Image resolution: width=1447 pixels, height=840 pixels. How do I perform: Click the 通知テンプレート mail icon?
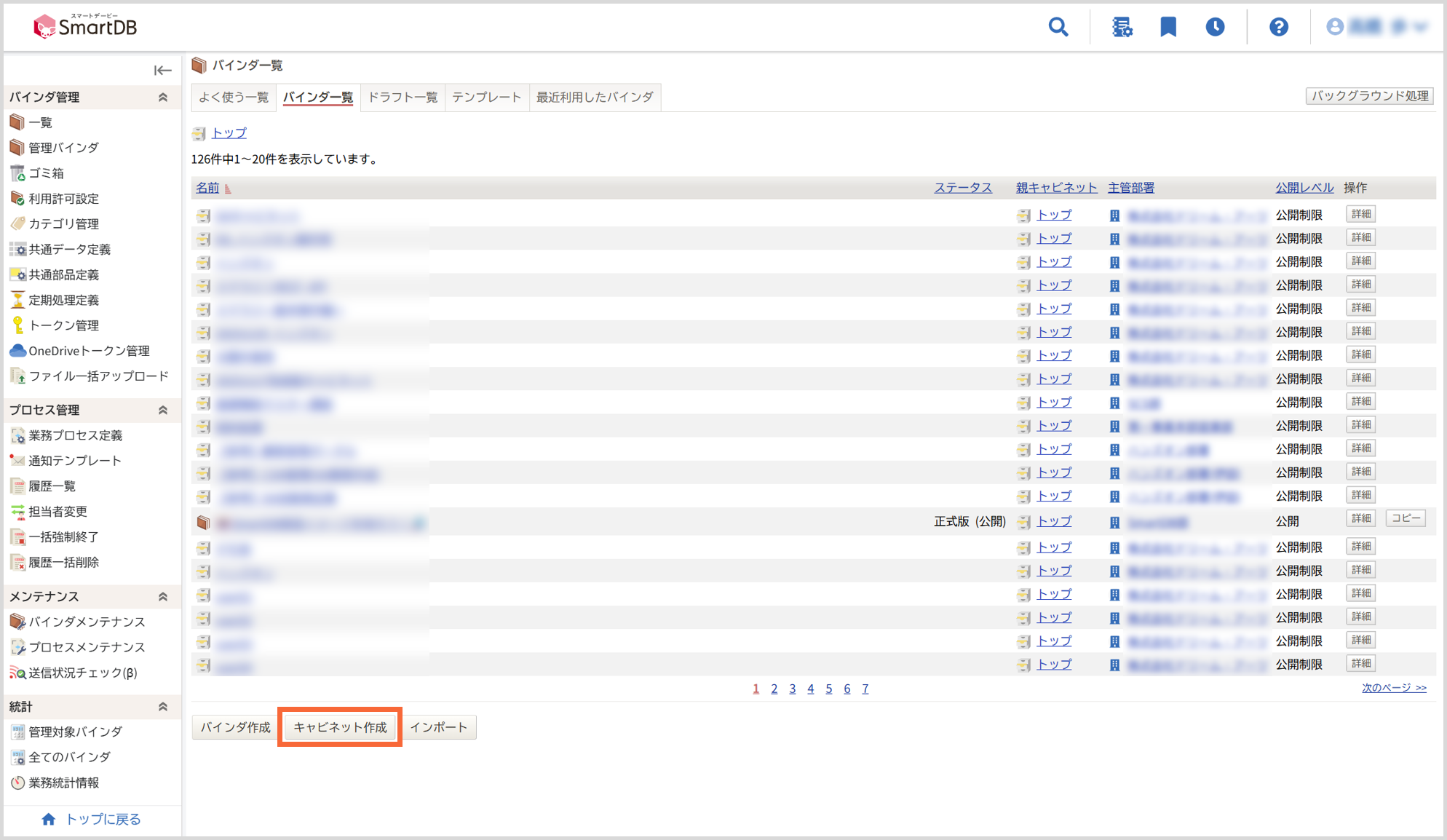click(17, 461)
